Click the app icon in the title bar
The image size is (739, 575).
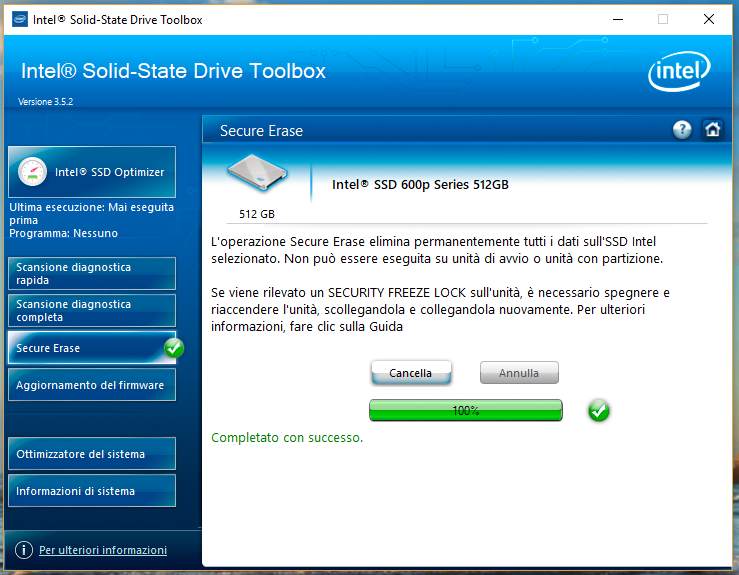click(19, 19)
